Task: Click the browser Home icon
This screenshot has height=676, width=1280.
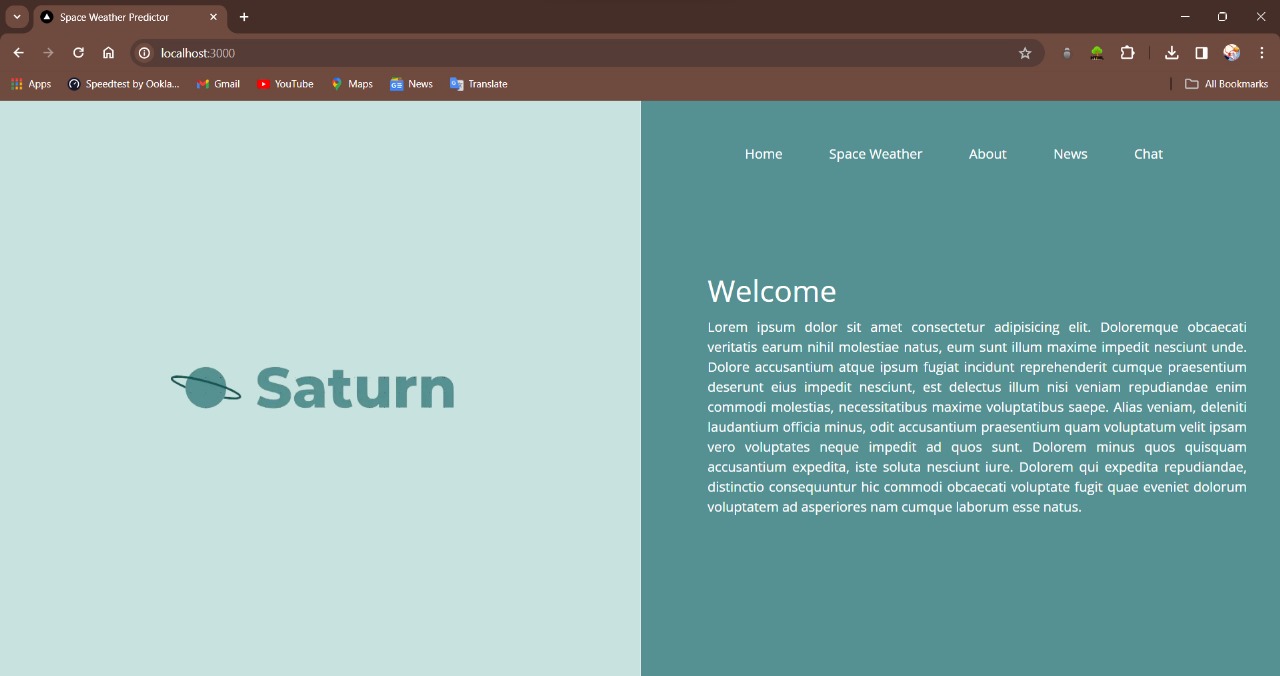Action: (108, 52)
